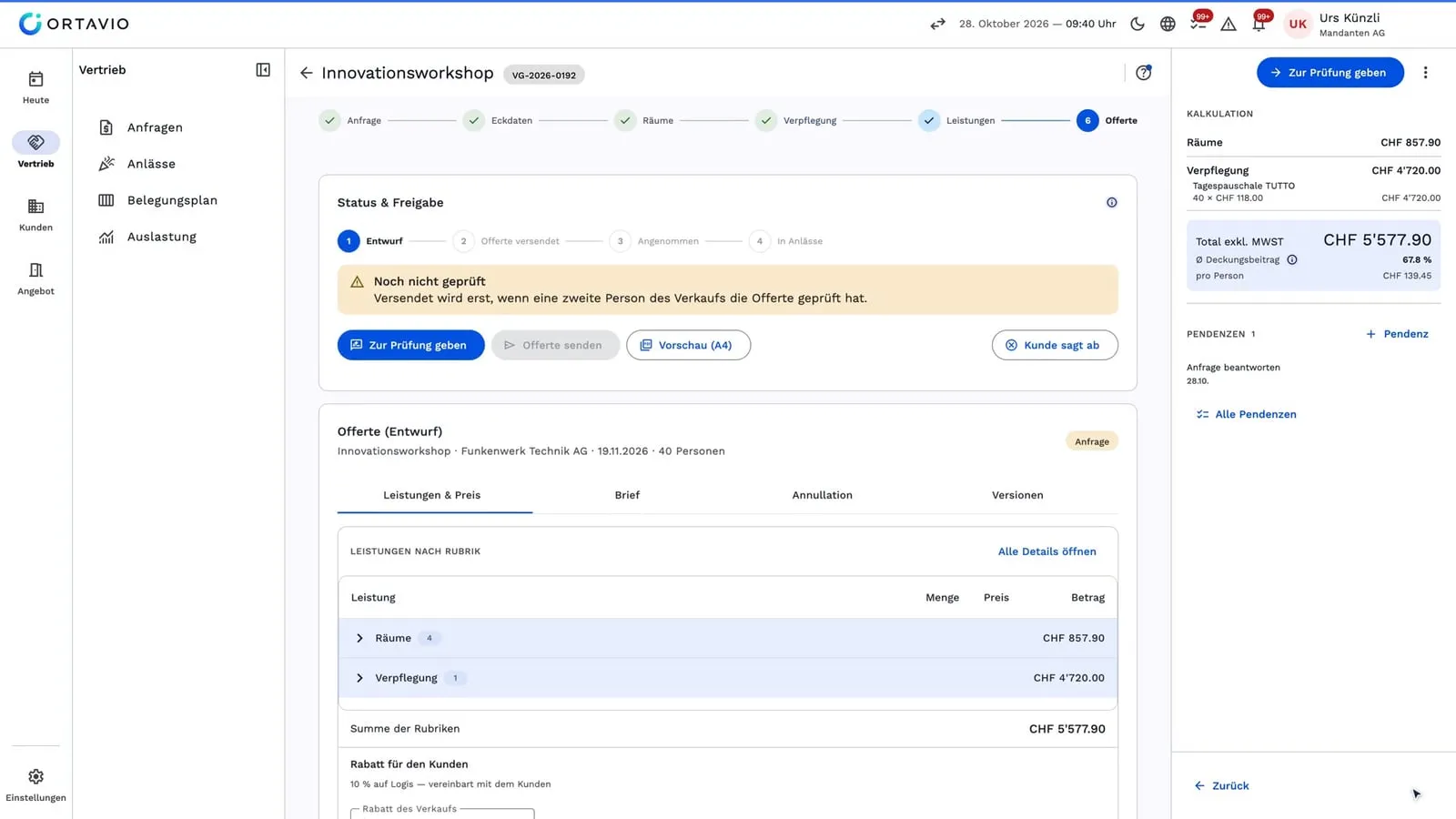Open the language globe icon
The height and width of the screenshot is (819, 1456).
(x=1168, y=24)
